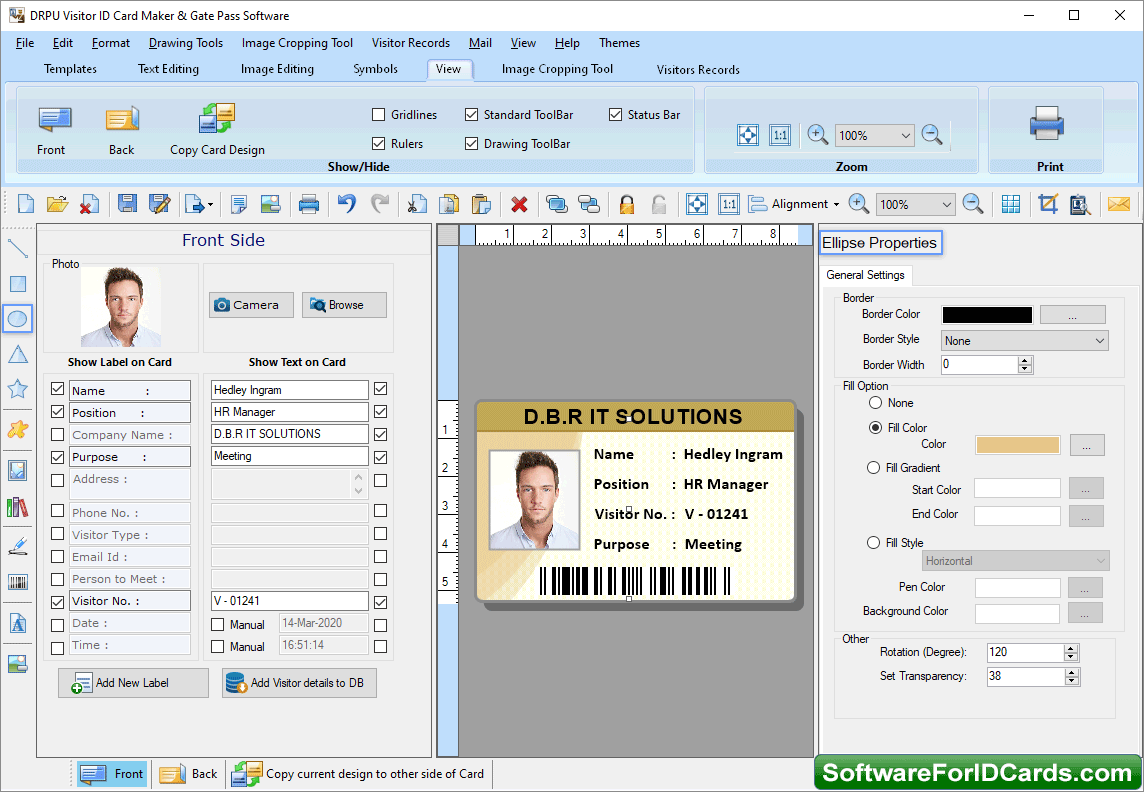Increase the Rotation degree spinner
1144x792 pixels.
click(1071, 648)
